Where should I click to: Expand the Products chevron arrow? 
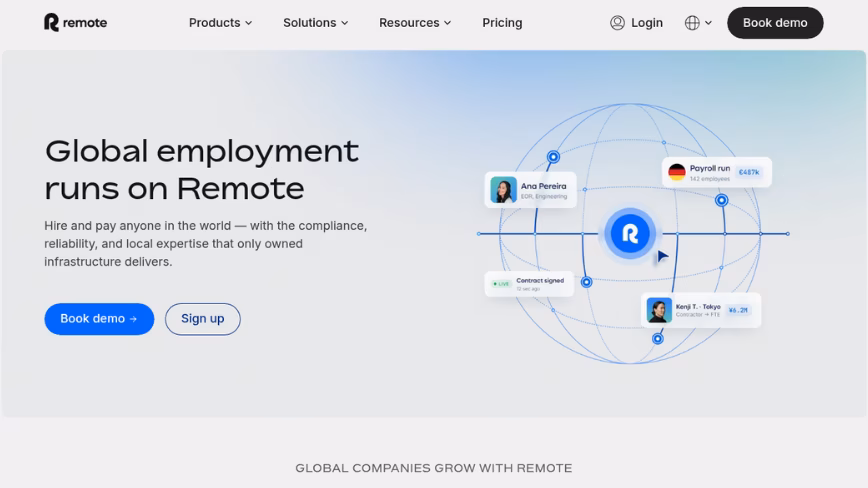249,23
